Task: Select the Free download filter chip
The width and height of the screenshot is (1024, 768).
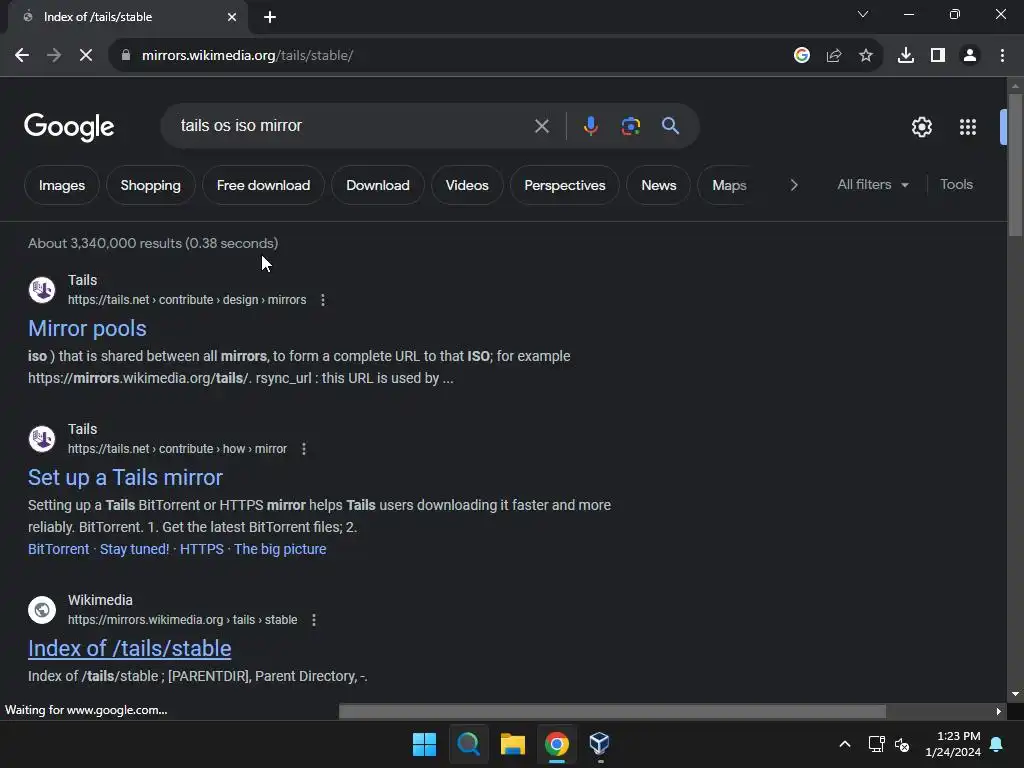Action: point(263,185)
